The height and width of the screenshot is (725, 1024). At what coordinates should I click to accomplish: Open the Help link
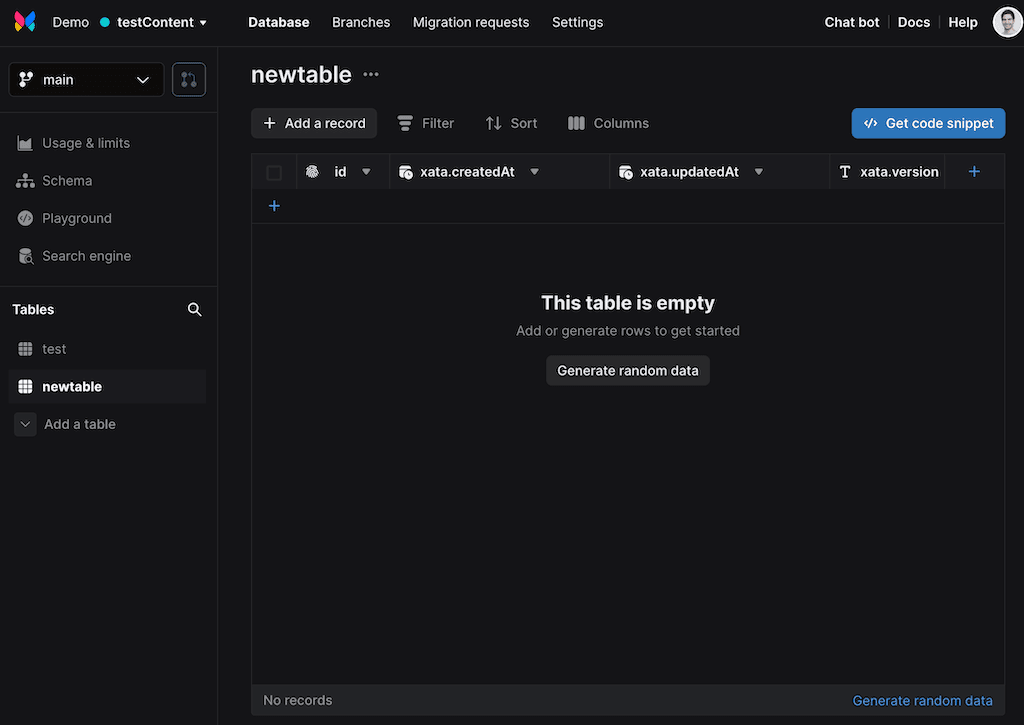963,22
